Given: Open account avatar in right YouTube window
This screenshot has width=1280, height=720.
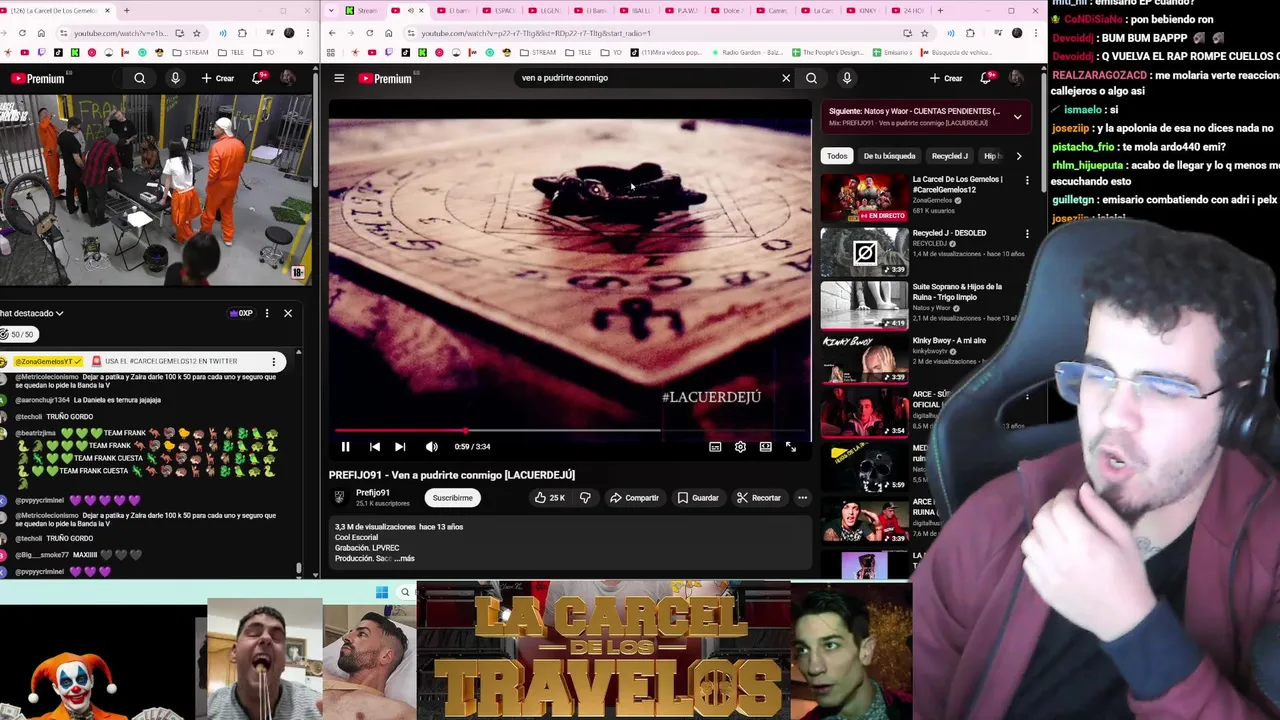Looking at the screenshot, I should [1016, 78].
